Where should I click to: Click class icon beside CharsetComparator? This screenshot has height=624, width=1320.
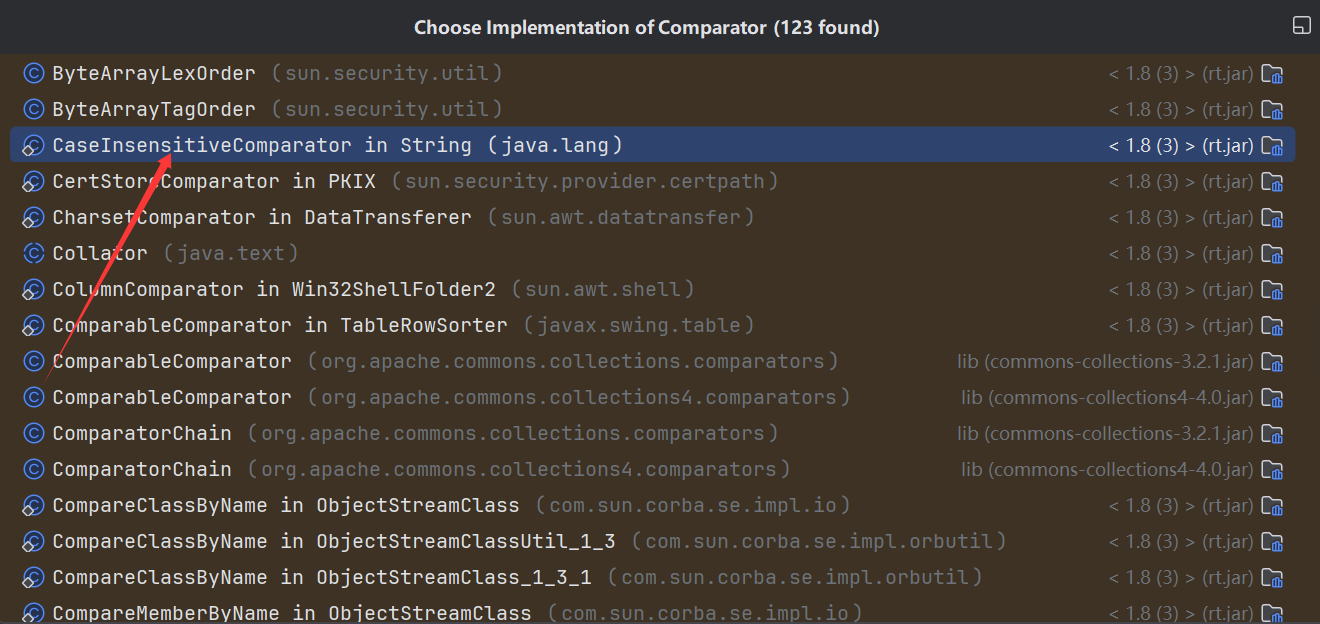tap(34, 217)
